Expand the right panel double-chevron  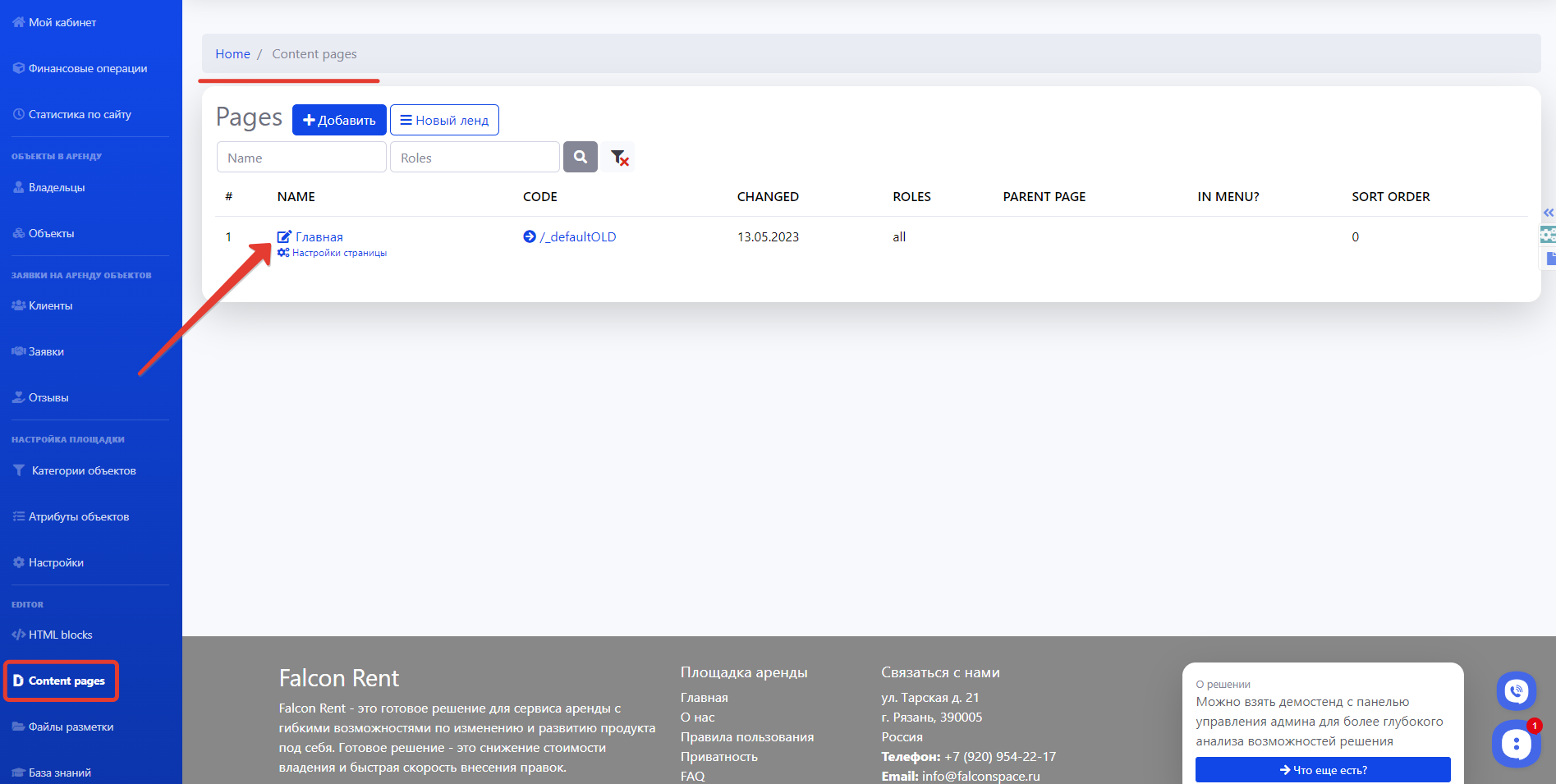coord(1548,213)
